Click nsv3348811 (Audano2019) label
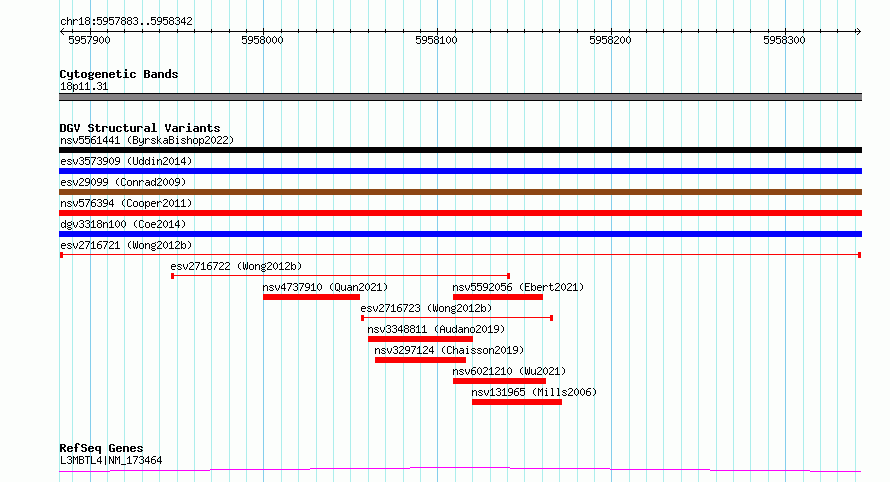Viewport: 890px width, 482px height. [436, 329]
